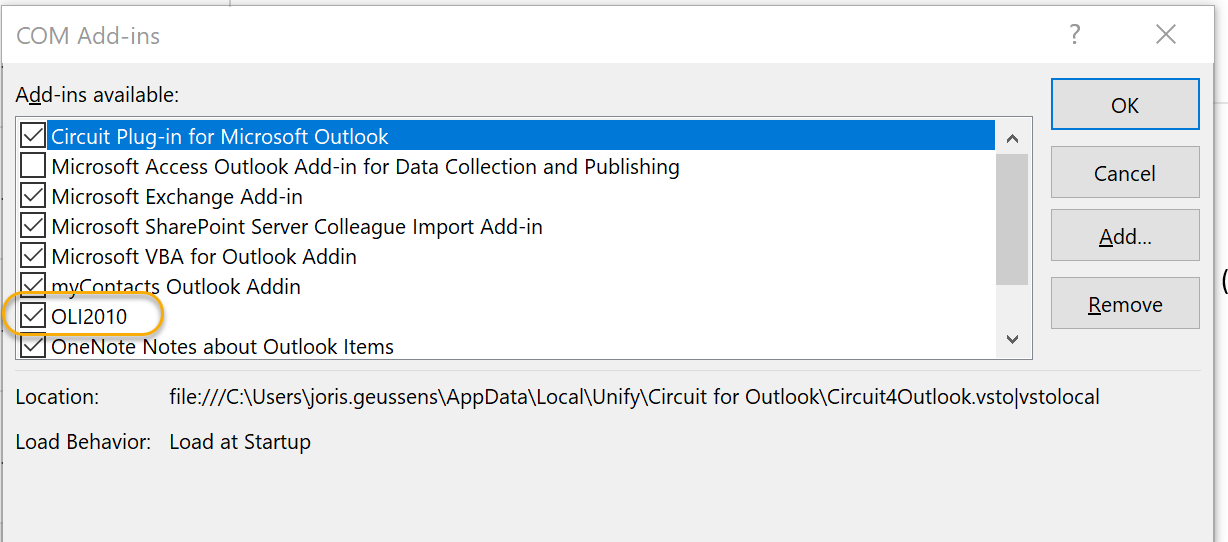Screen dimensions: 1228x542
Task: Toggle Microsoft Exchange Add-in checkbox
Action: click(33, 195)
